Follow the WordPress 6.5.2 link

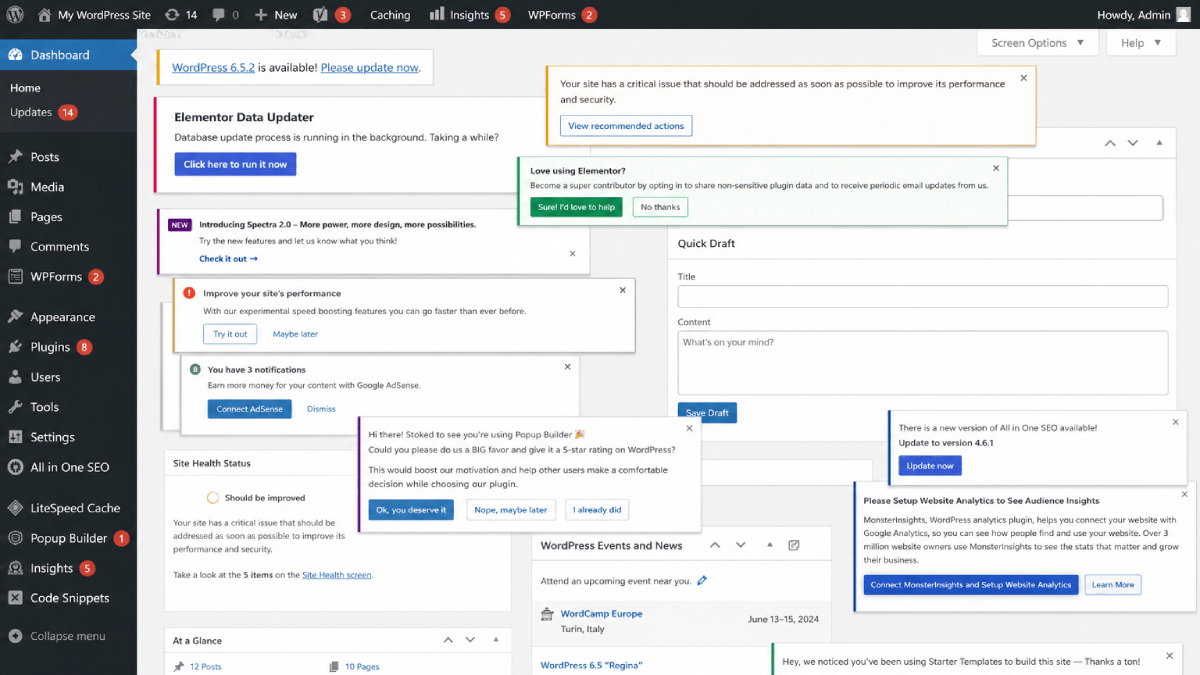(x=213, y=68)
